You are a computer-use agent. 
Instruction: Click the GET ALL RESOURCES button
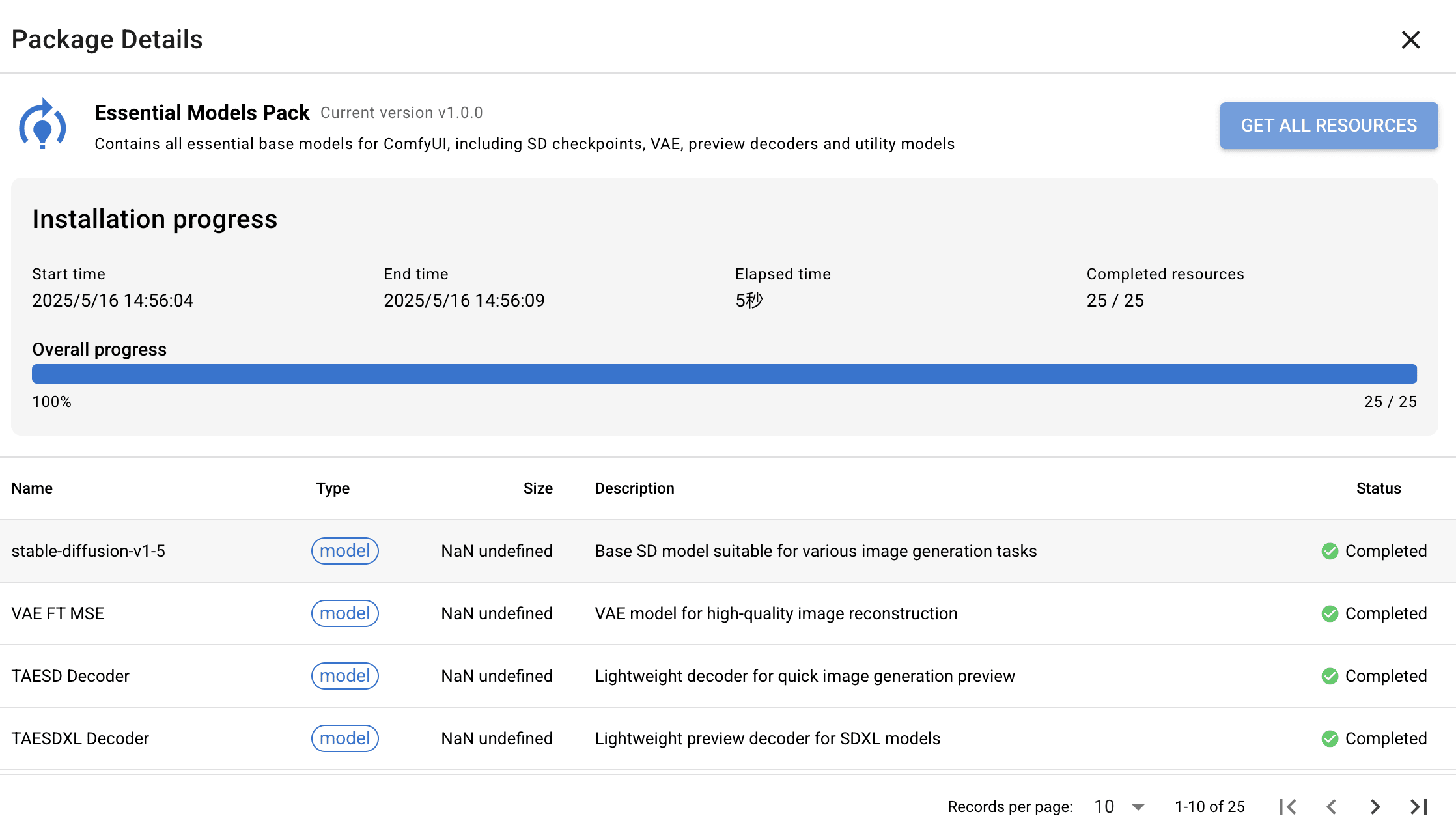coord(1328,125)
